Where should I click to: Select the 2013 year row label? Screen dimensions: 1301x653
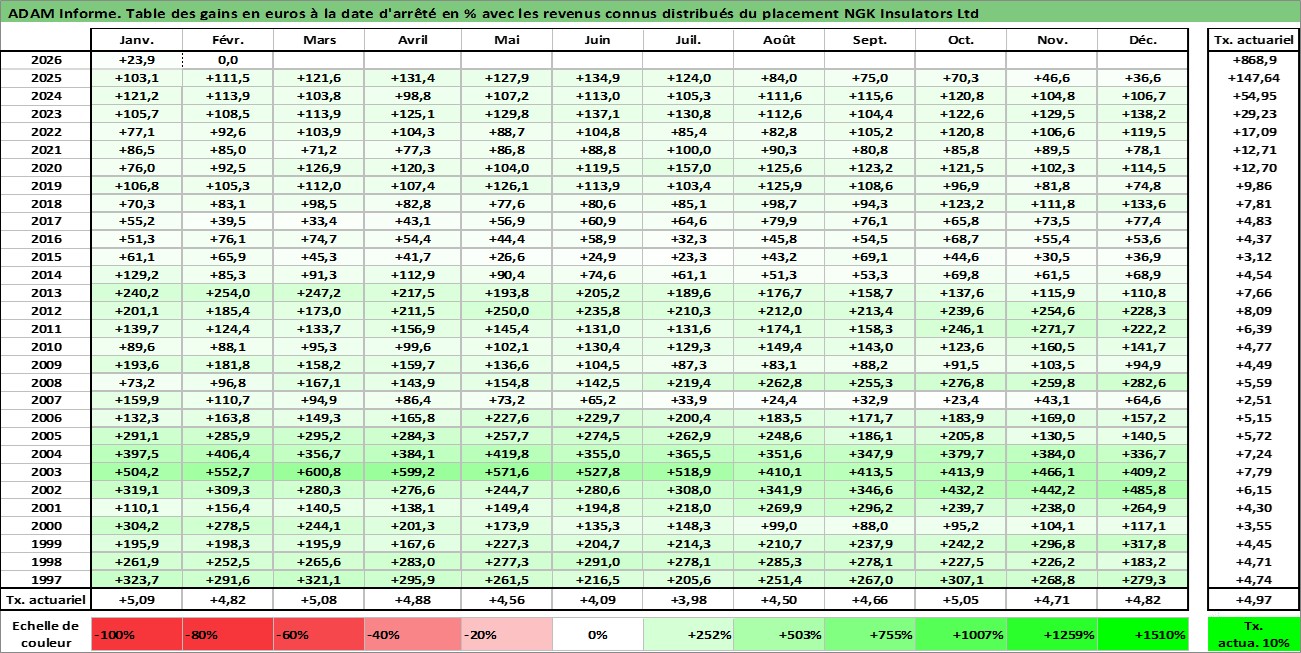click(x=46, y=293)
